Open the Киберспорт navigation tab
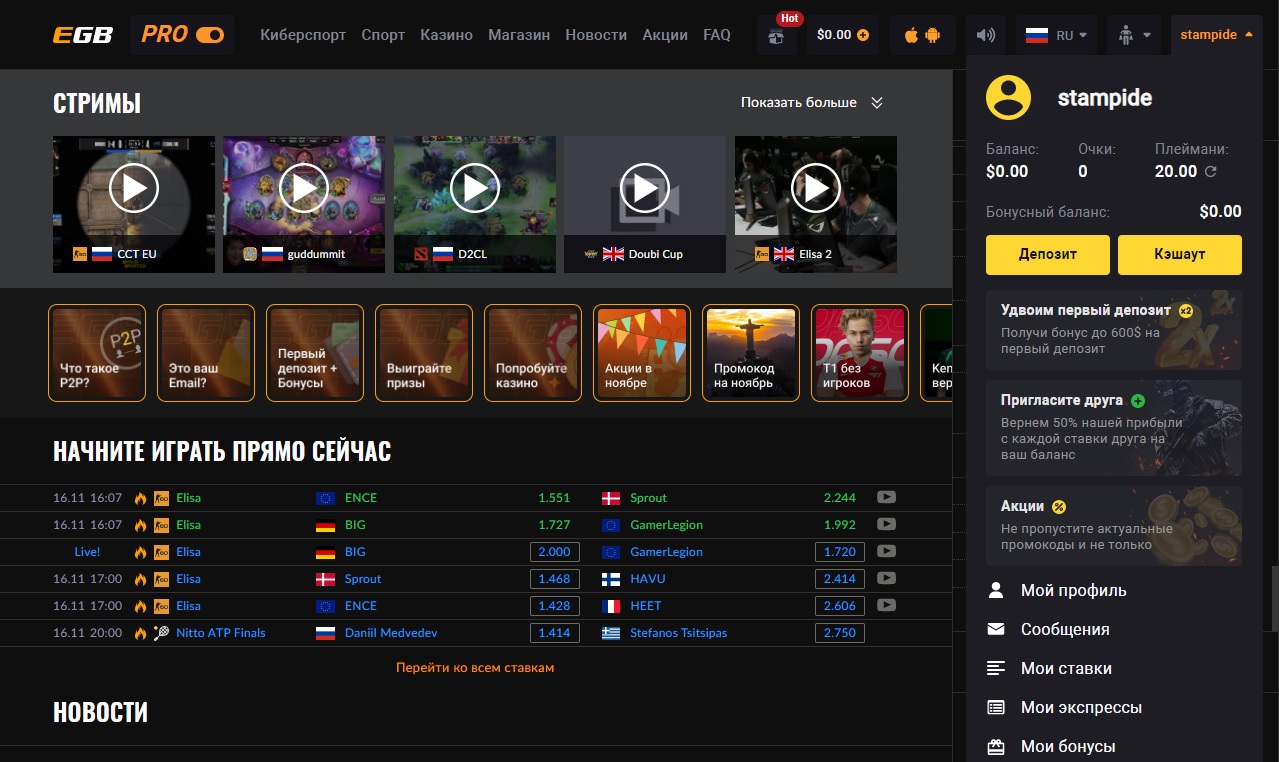1279x762 pixels. click(x=303, y=35)
